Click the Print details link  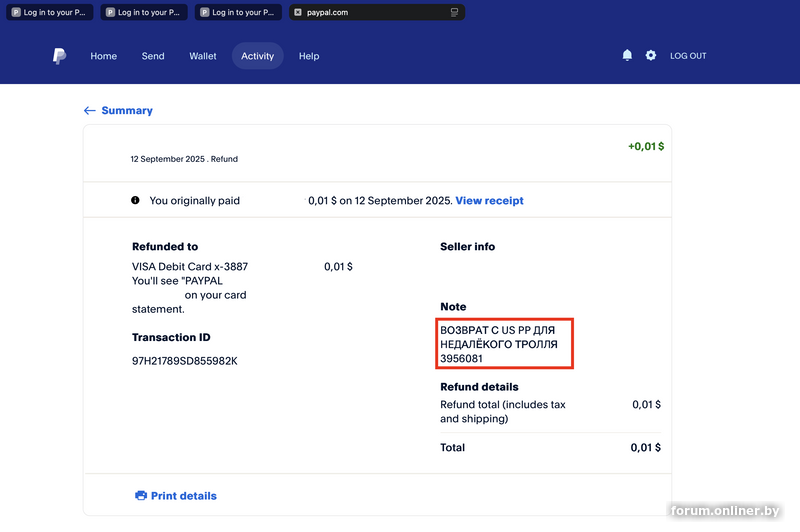(183, 496)
